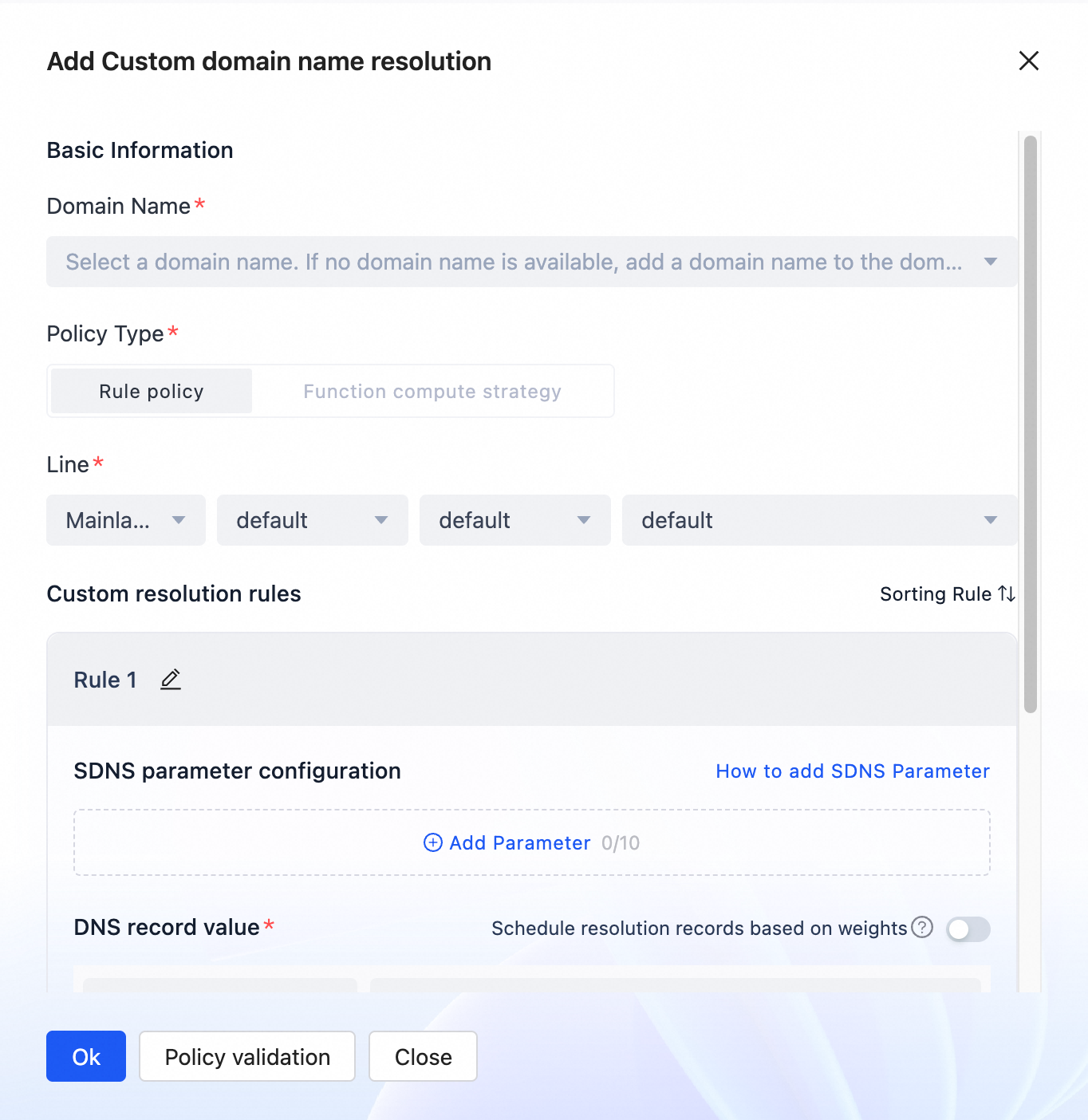Click the pencil edit icon beside Rule 1

tap(171, 680)
